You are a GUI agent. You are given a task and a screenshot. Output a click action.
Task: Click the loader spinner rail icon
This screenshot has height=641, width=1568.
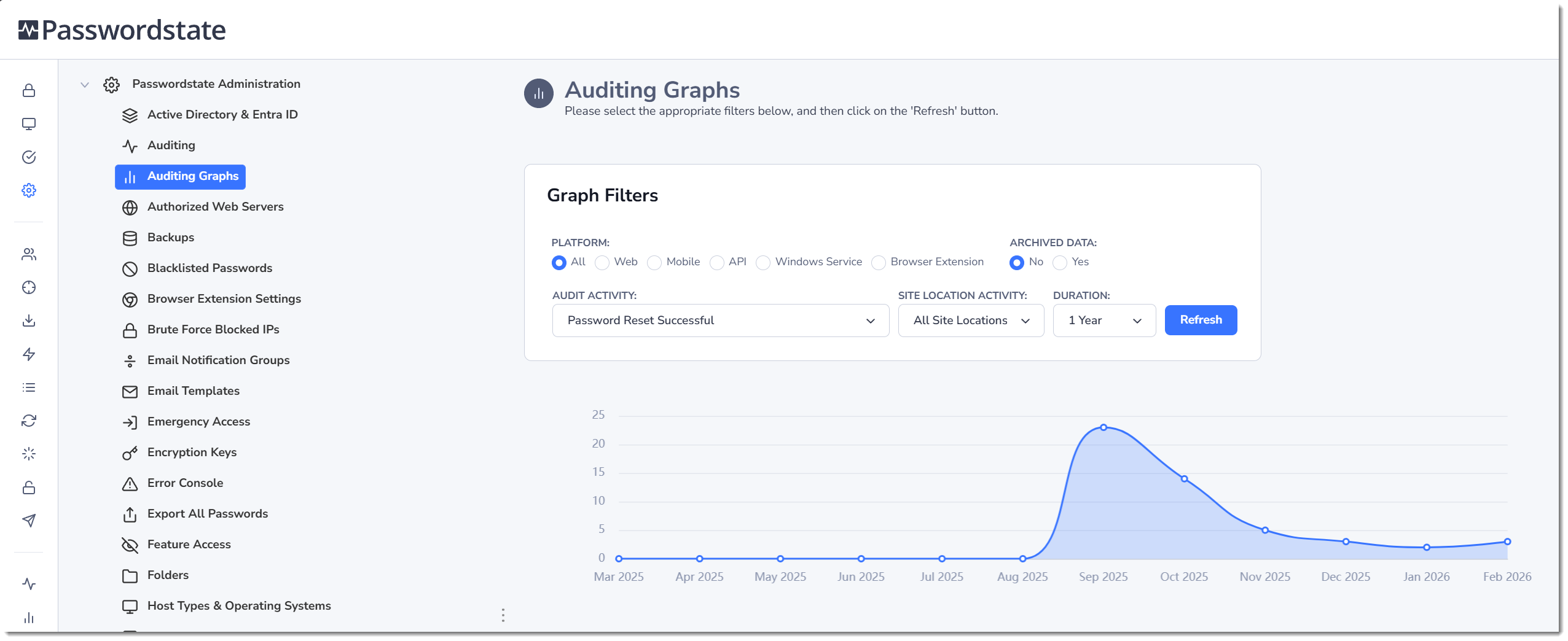[29, 454]
